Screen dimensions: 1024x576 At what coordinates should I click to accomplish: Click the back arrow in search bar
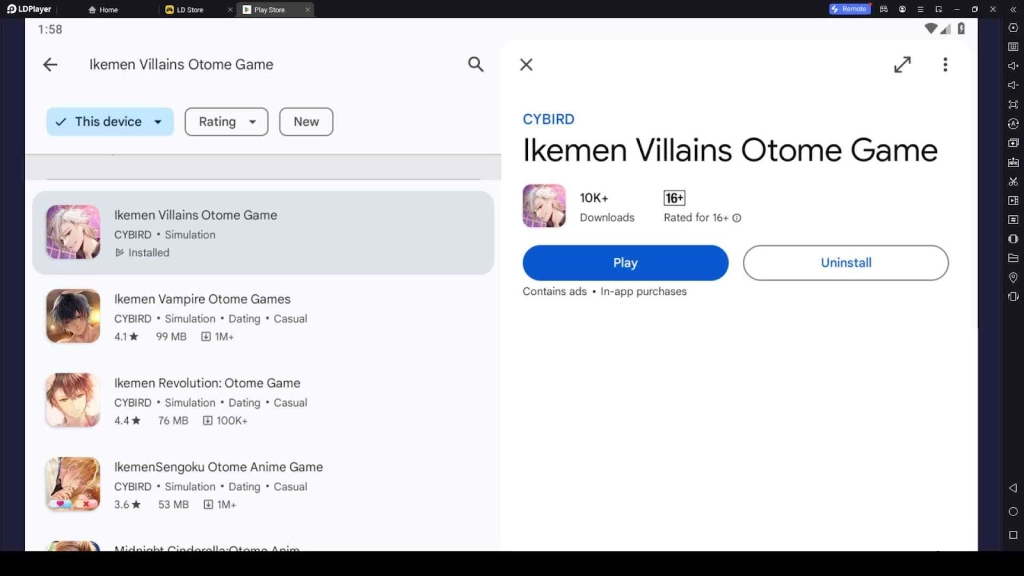tap(50, 65)
